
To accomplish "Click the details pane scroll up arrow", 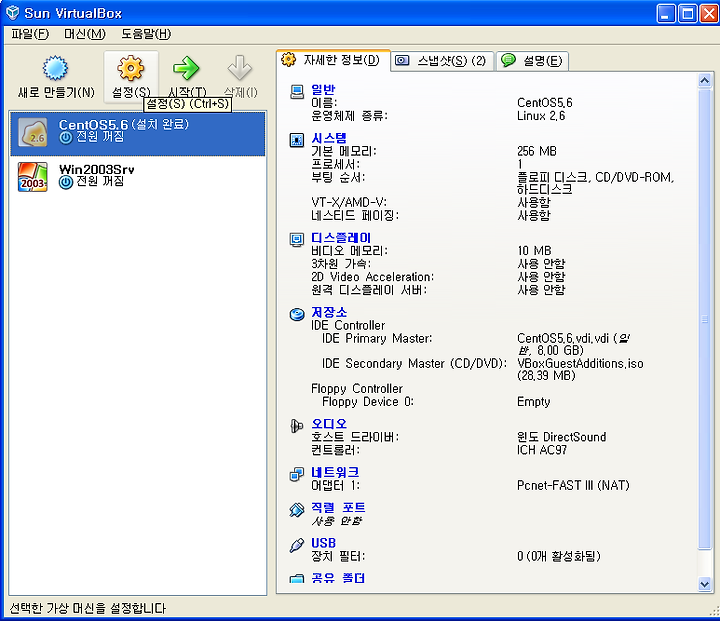I will click(x=704, y=81).
